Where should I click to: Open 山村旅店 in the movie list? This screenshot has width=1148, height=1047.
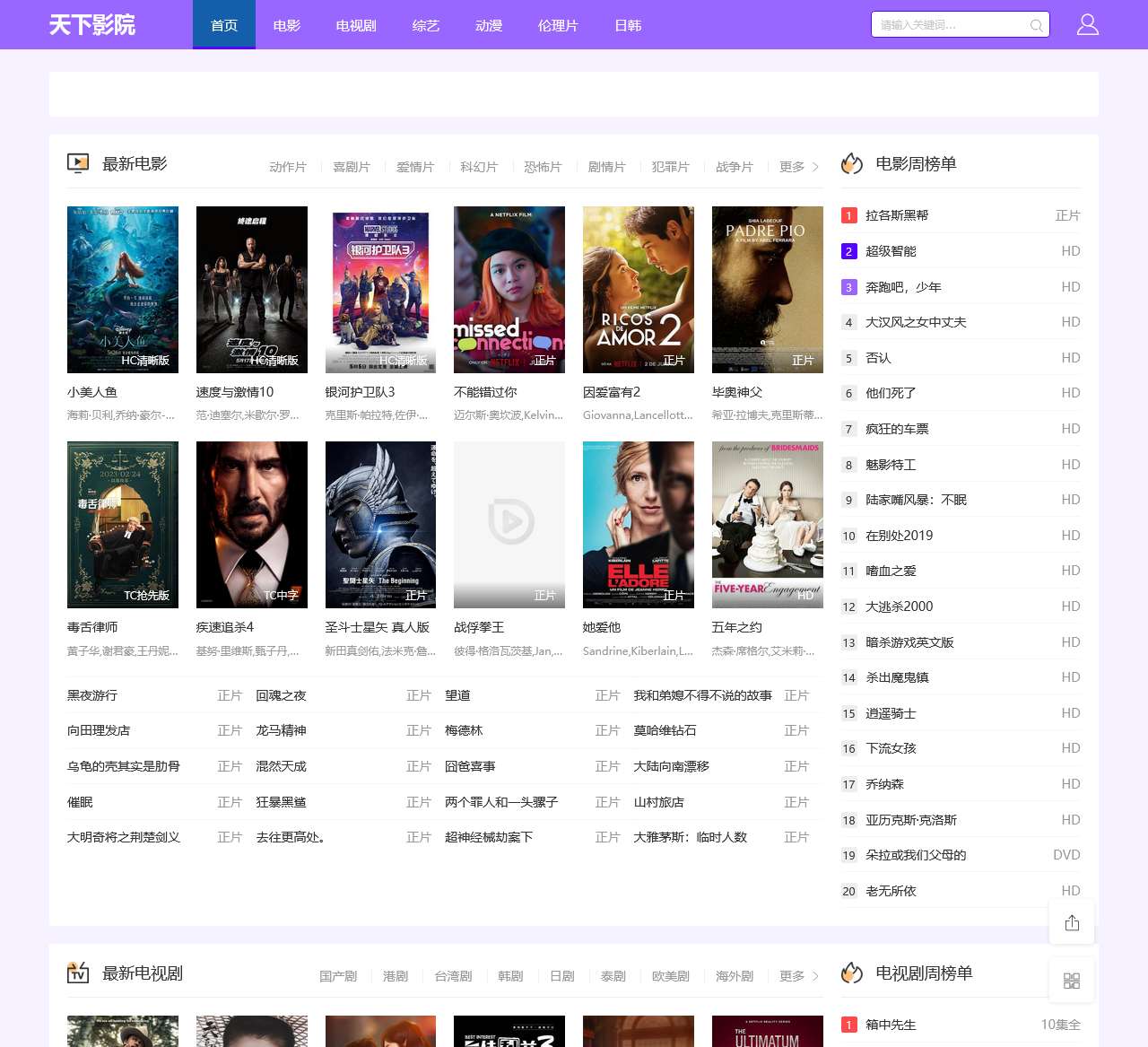(x=658, y=802)
